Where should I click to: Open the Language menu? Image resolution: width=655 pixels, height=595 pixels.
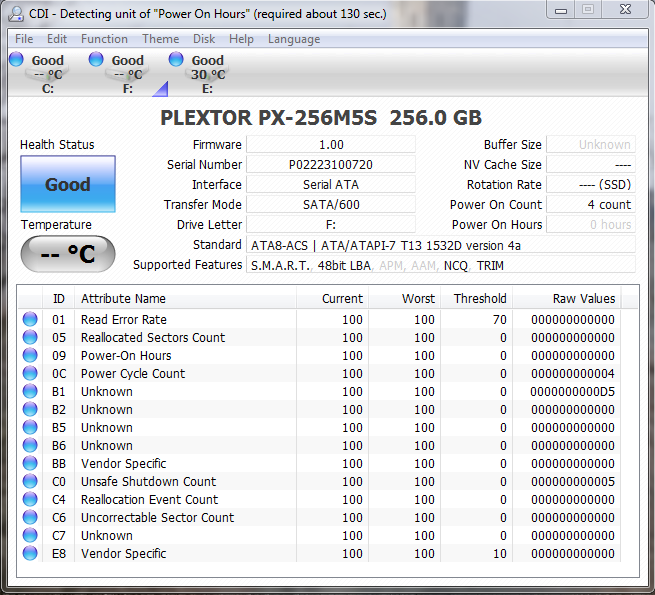tap(293, 39)
